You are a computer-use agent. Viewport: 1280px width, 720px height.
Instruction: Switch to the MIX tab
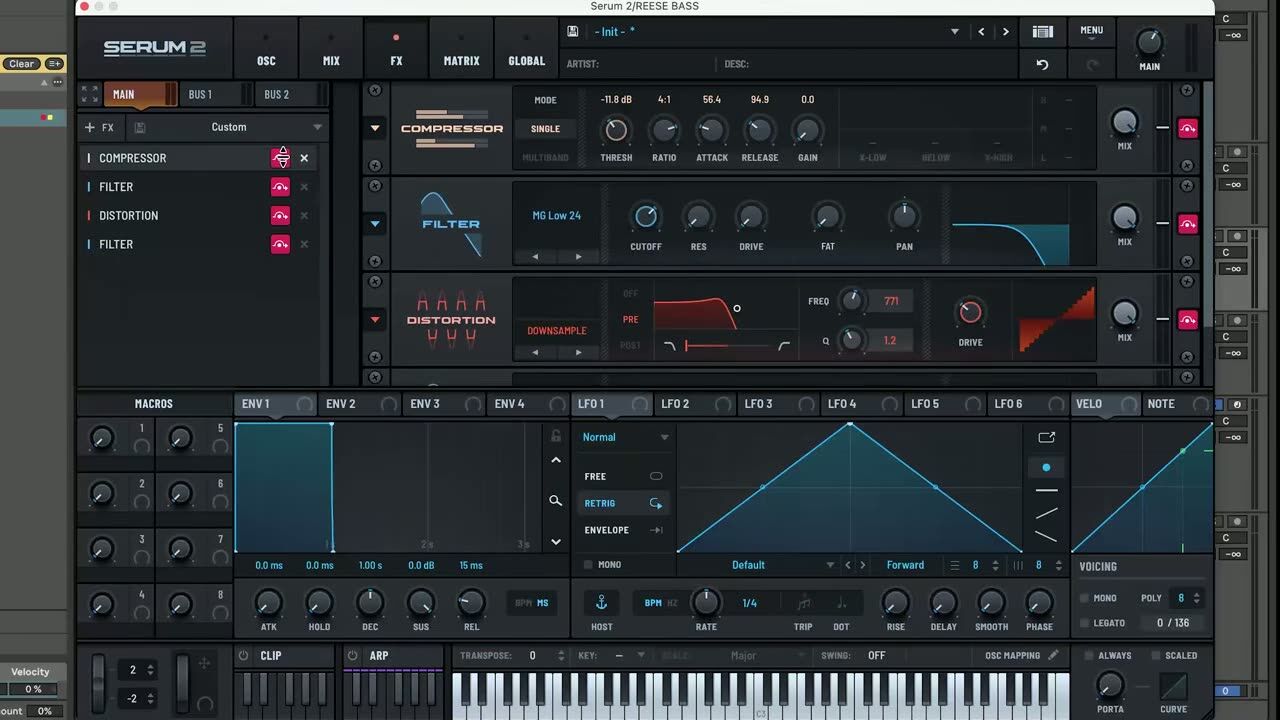(331, 48)
